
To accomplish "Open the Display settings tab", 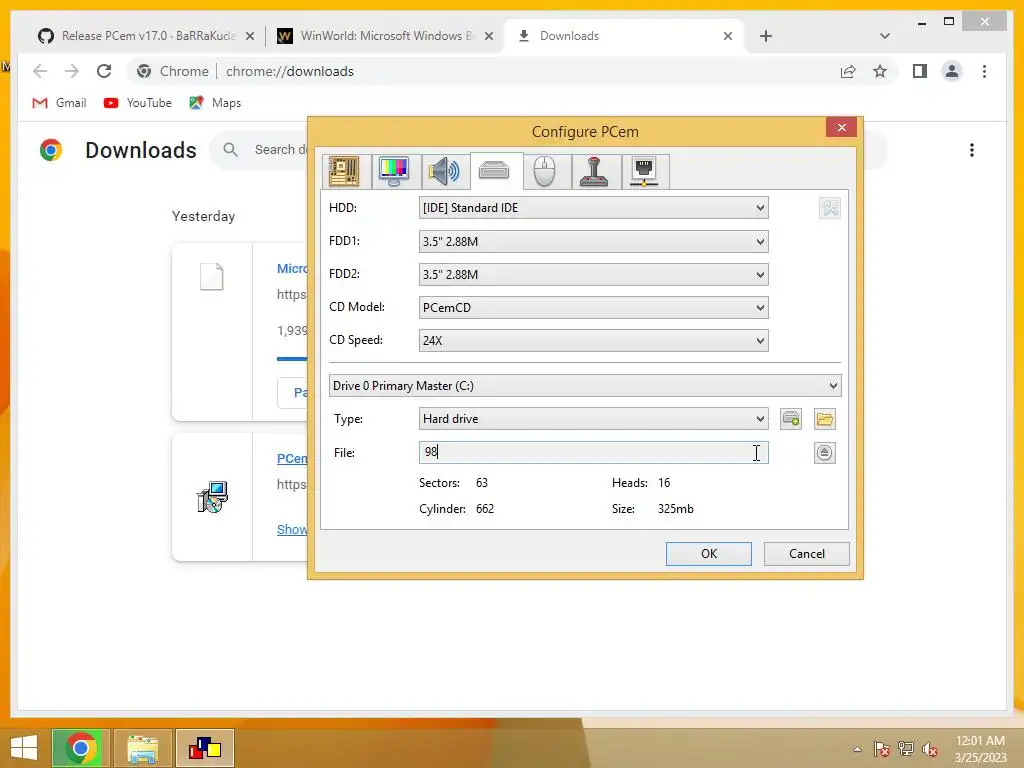I will [x=394, y=172].
